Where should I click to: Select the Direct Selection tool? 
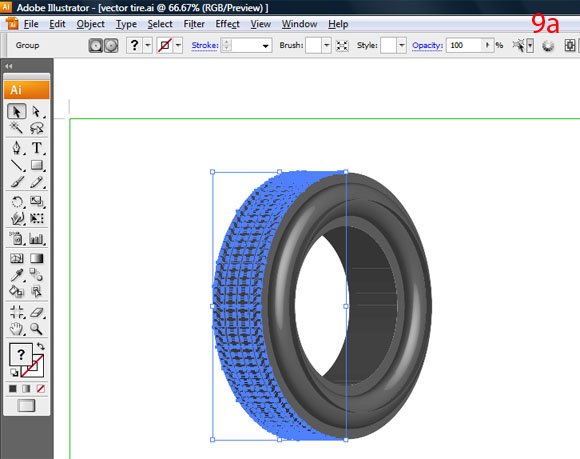pos(36,111)
